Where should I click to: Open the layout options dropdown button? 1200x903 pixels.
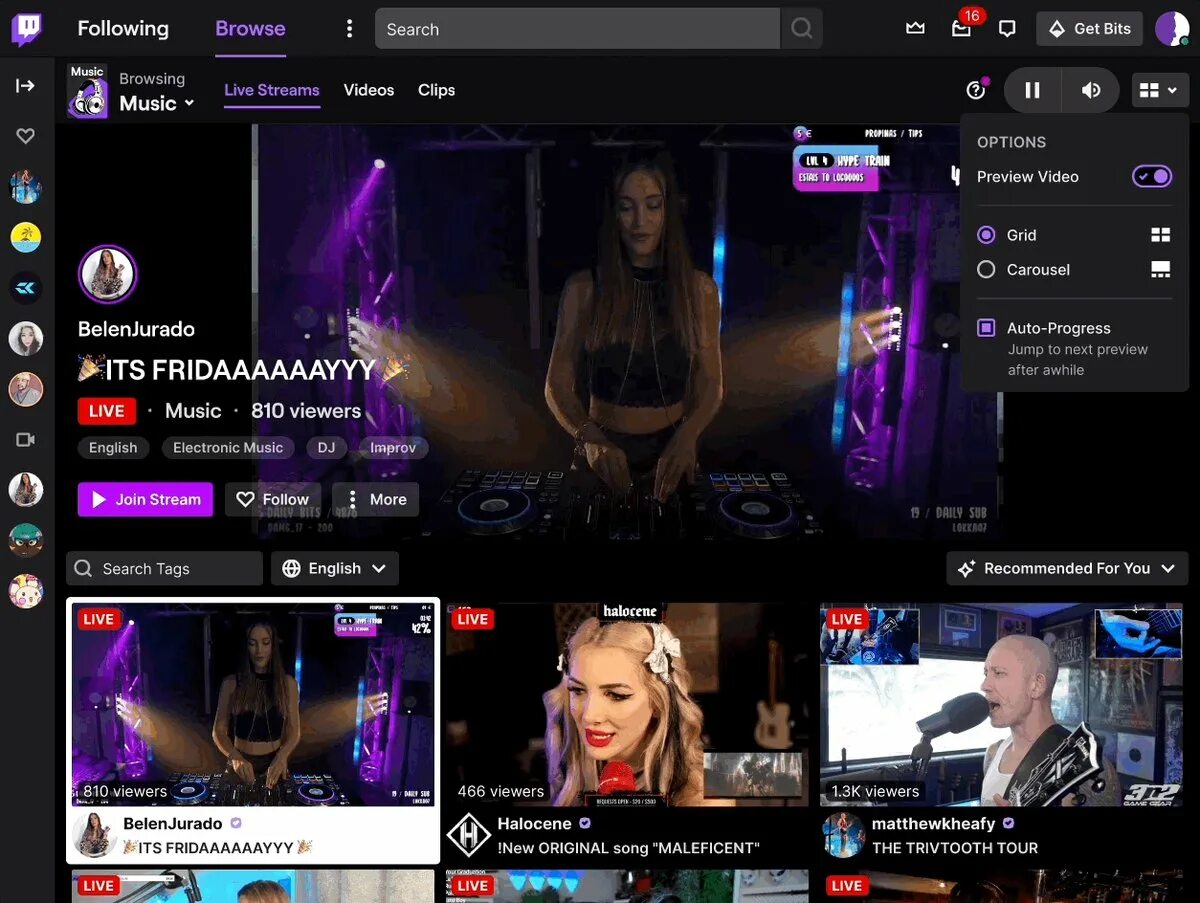[x=1160, y=90]
